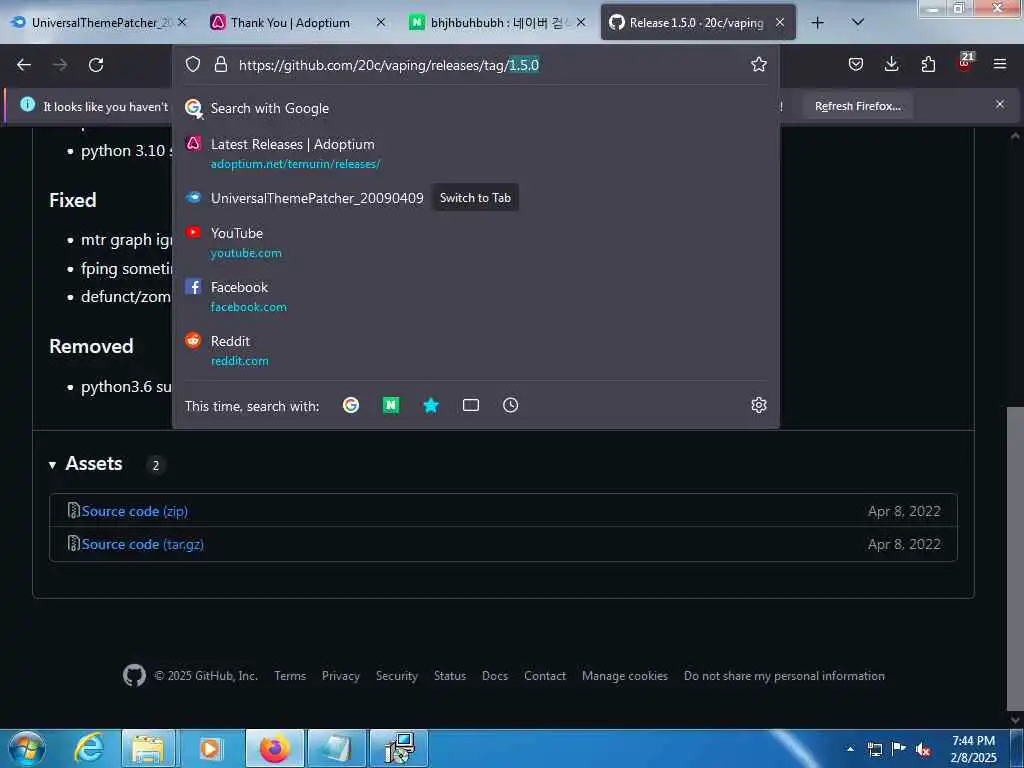The width and height of the screenshot is (1024, 768).
Task: Search this time in History clock icon
Action: (511, 405)
